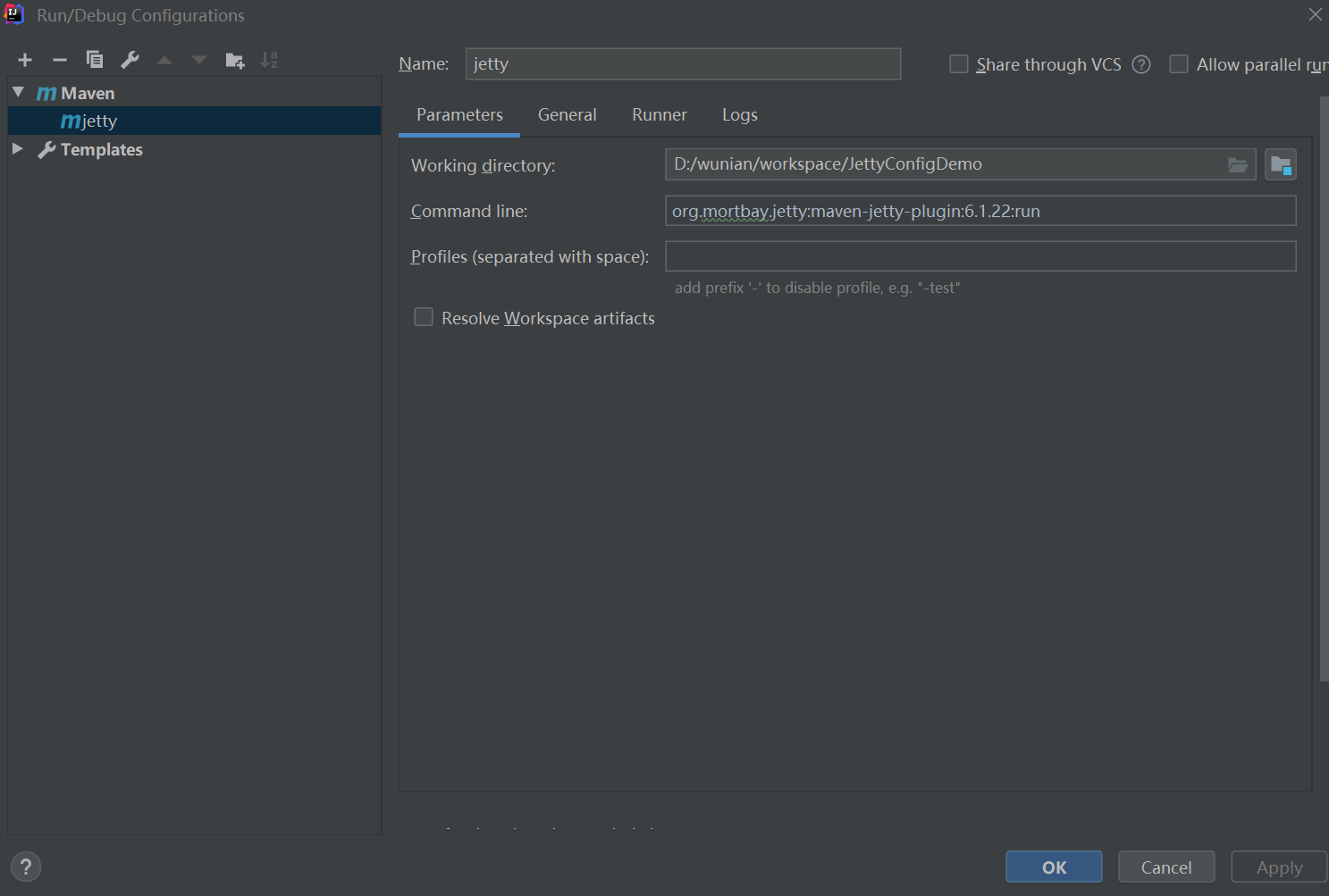Move configuration up arrow icon
Image resolution: width=1329 pixels, height=896 pixels.
tap(164, 60)
